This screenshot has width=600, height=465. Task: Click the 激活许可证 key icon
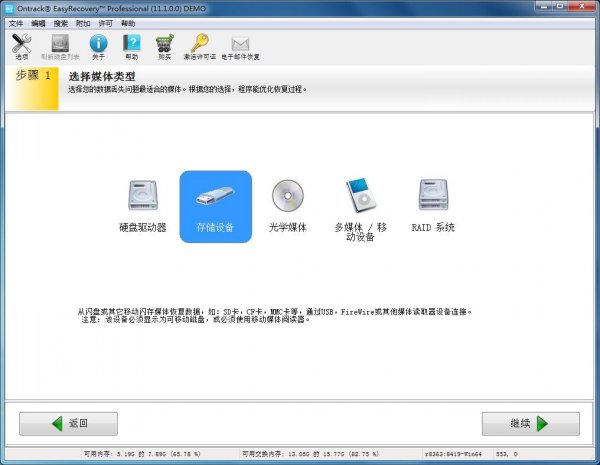coord(200,45)
